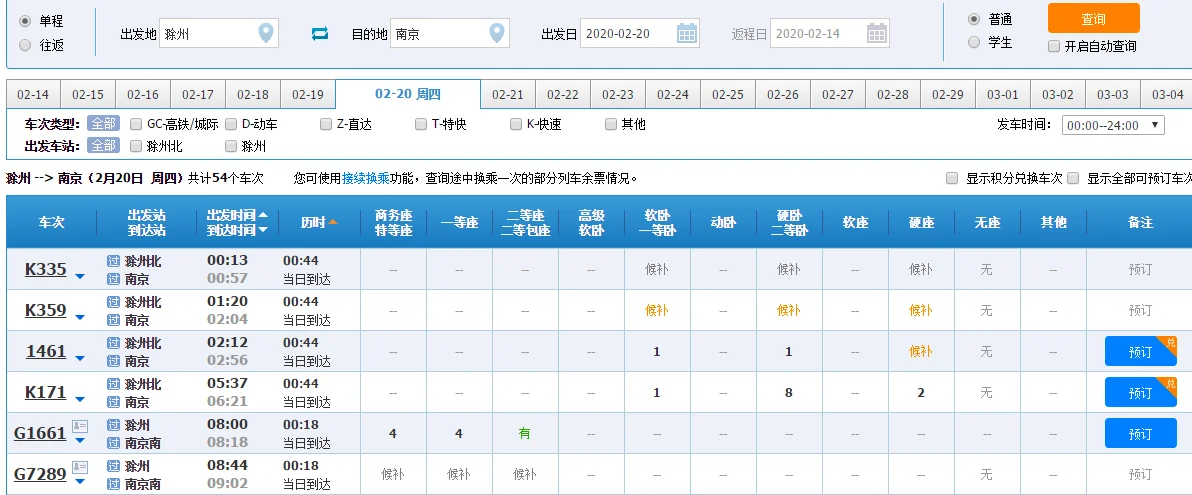Switch to the 02-19 date tab
The width and height of the screenshot is (1192, 495).
308,94
